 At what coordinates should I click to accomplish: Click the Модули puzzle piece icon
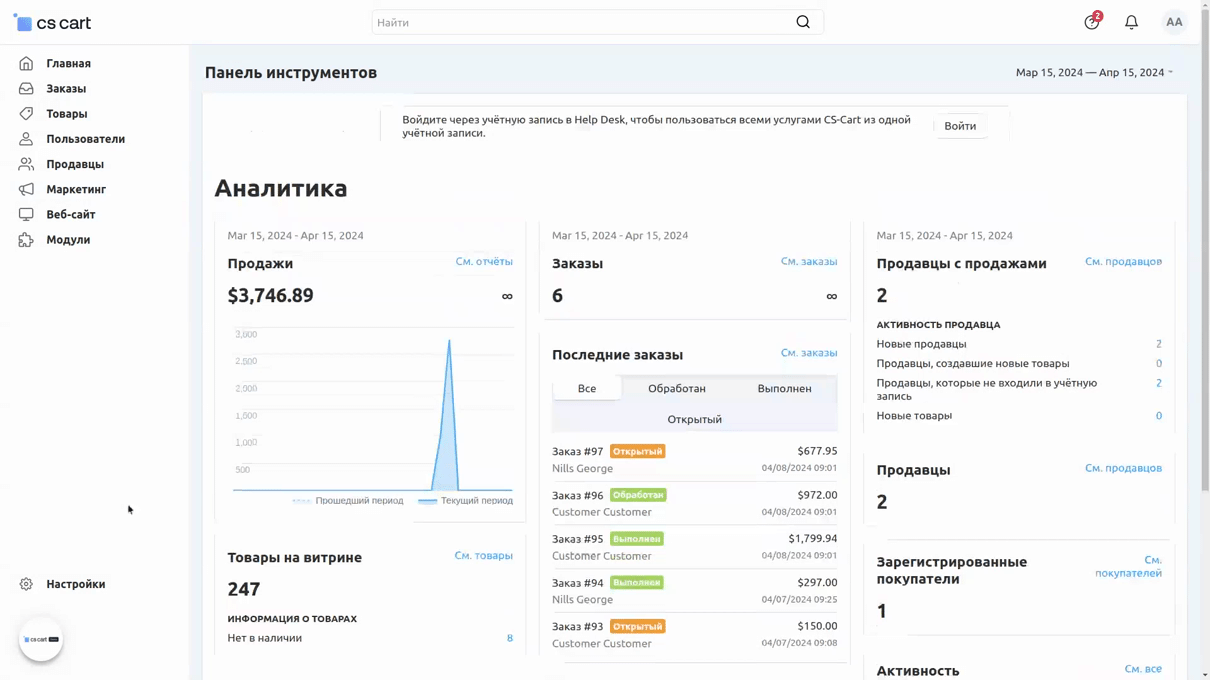(26, 240)
